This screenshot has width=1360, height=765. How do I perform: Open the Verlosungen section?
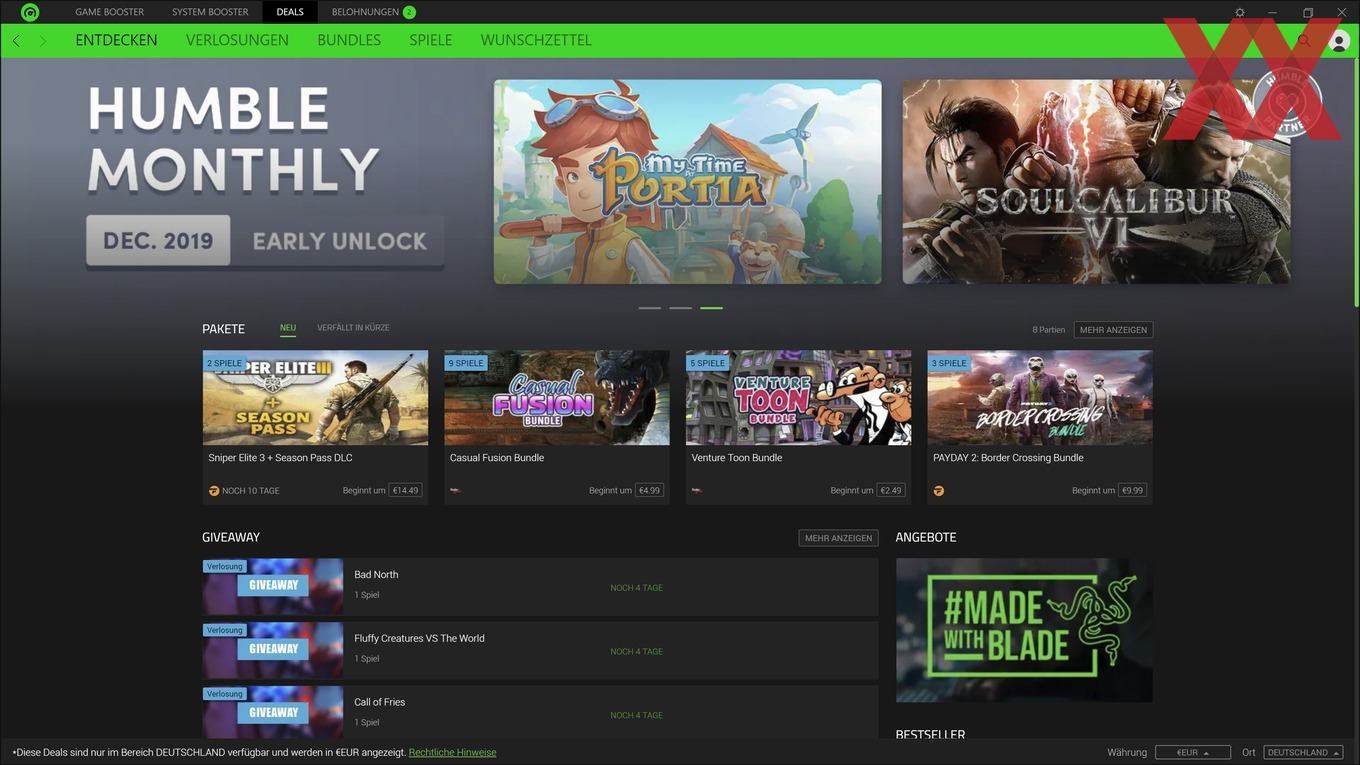pyautogui.click(x=237, y=40)
